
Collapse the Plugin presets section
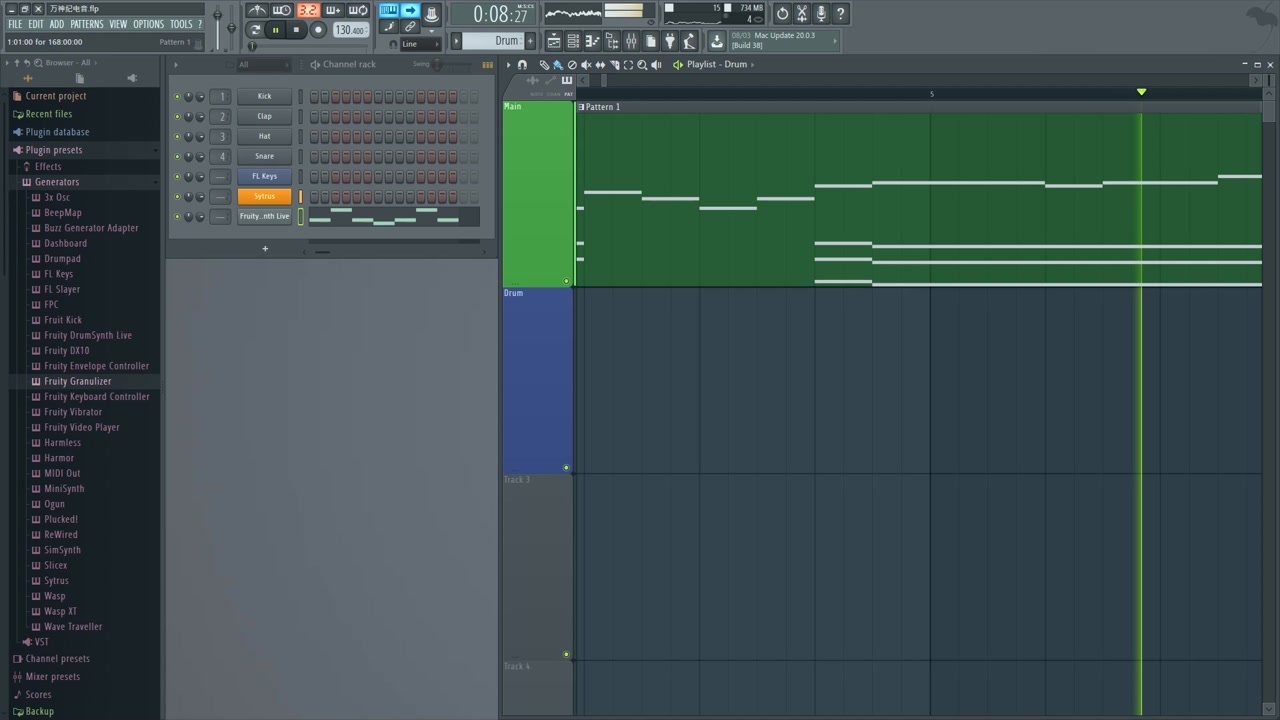coord(54,150)
